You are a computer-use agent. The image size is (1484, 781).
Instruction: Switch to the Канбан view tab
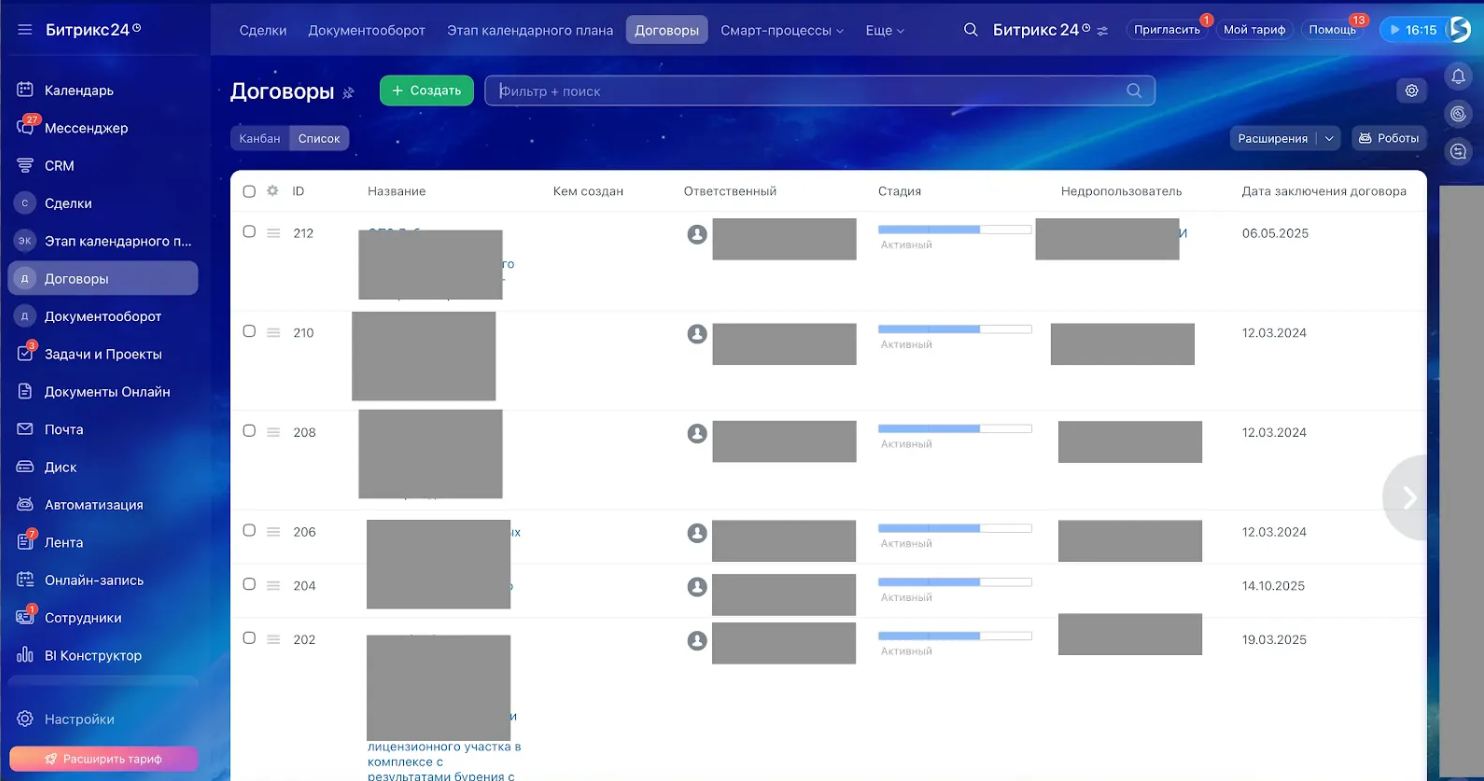click(x=260, y=139)
